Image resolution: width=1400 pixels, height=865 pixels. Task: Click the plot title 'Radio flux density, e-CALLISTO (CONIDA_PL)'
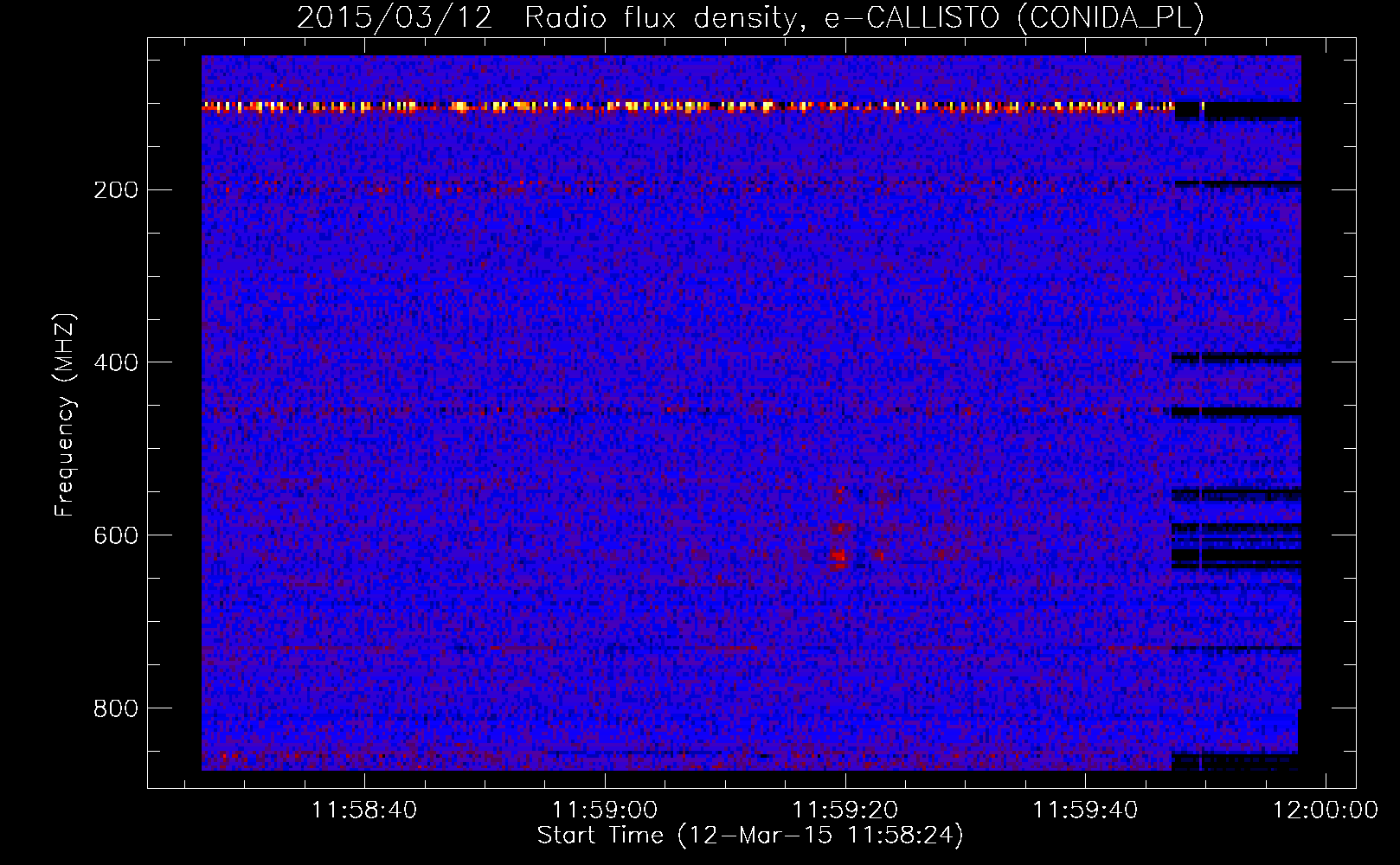pos(864,17)
